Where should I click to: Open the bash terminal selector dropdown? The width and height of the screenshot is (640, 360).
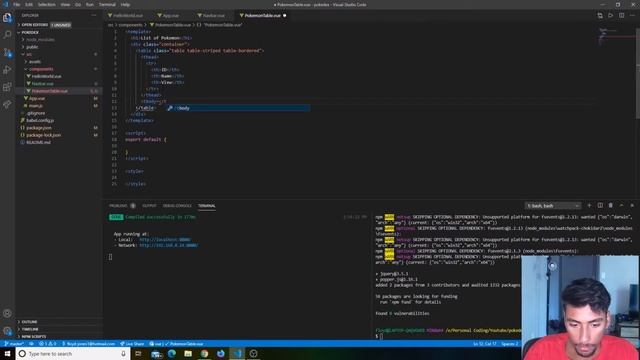[x=553, y=206]
